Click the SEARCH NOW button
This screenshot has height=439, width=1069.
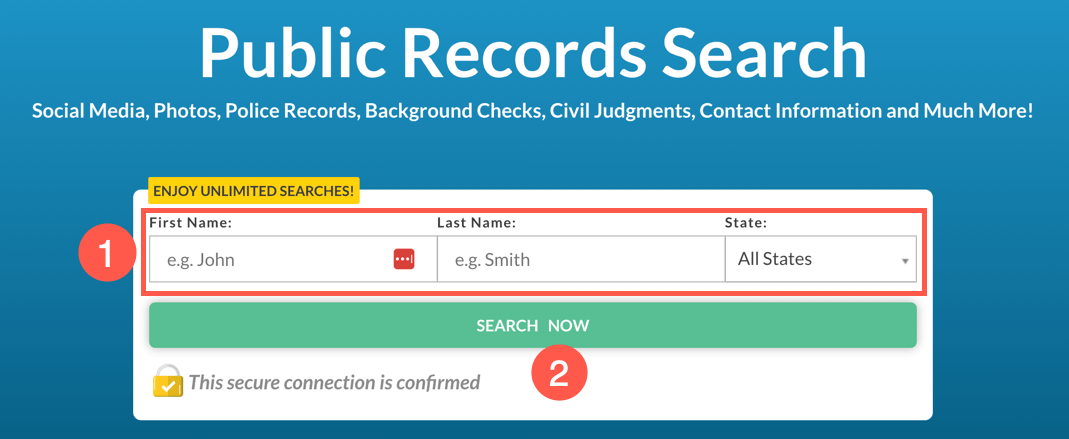pyautogui.click(x=532, y=325)
